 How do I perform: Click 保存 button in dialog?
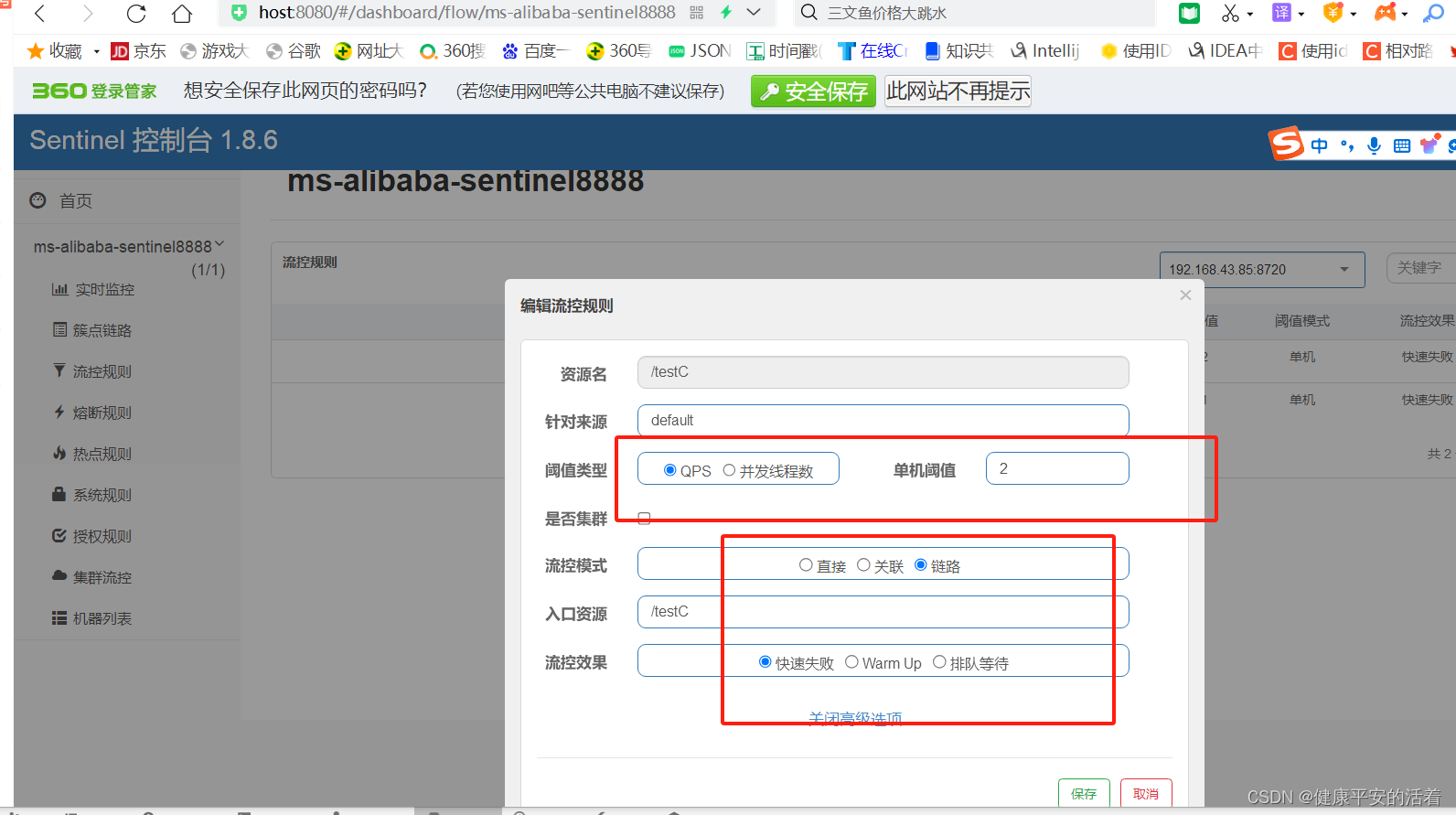pos(1084,793)
